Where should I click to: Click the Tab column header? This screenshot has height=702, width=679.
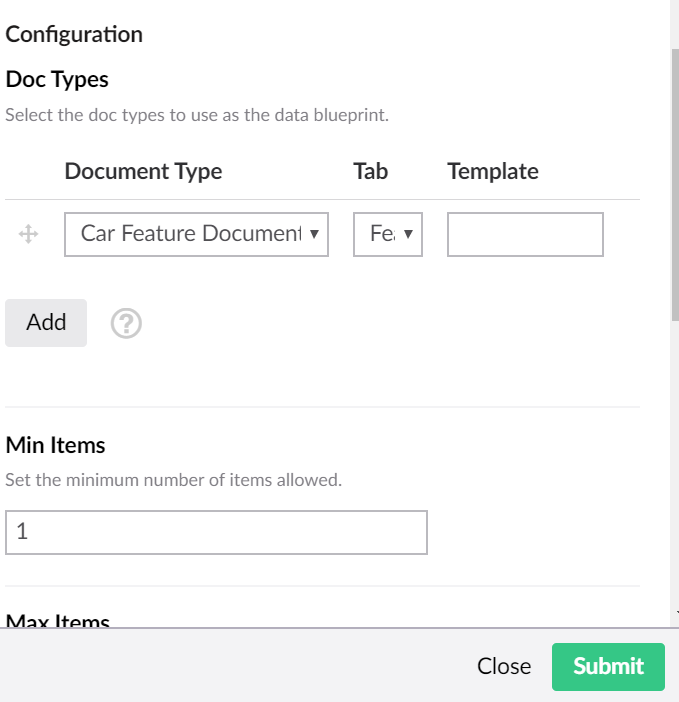(x=370, y=171)
